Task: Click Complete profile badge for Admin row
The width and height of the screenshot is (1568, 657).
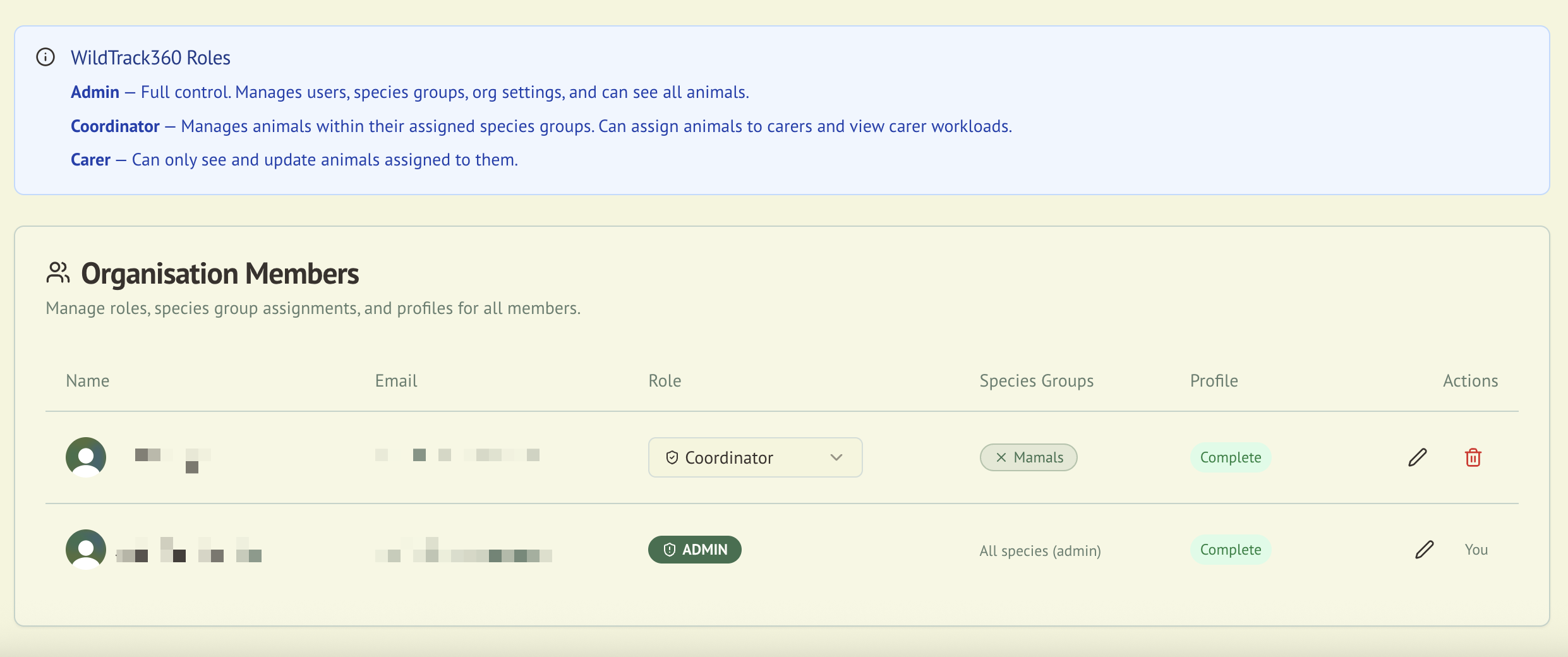Action: [x=1230, y=550]
